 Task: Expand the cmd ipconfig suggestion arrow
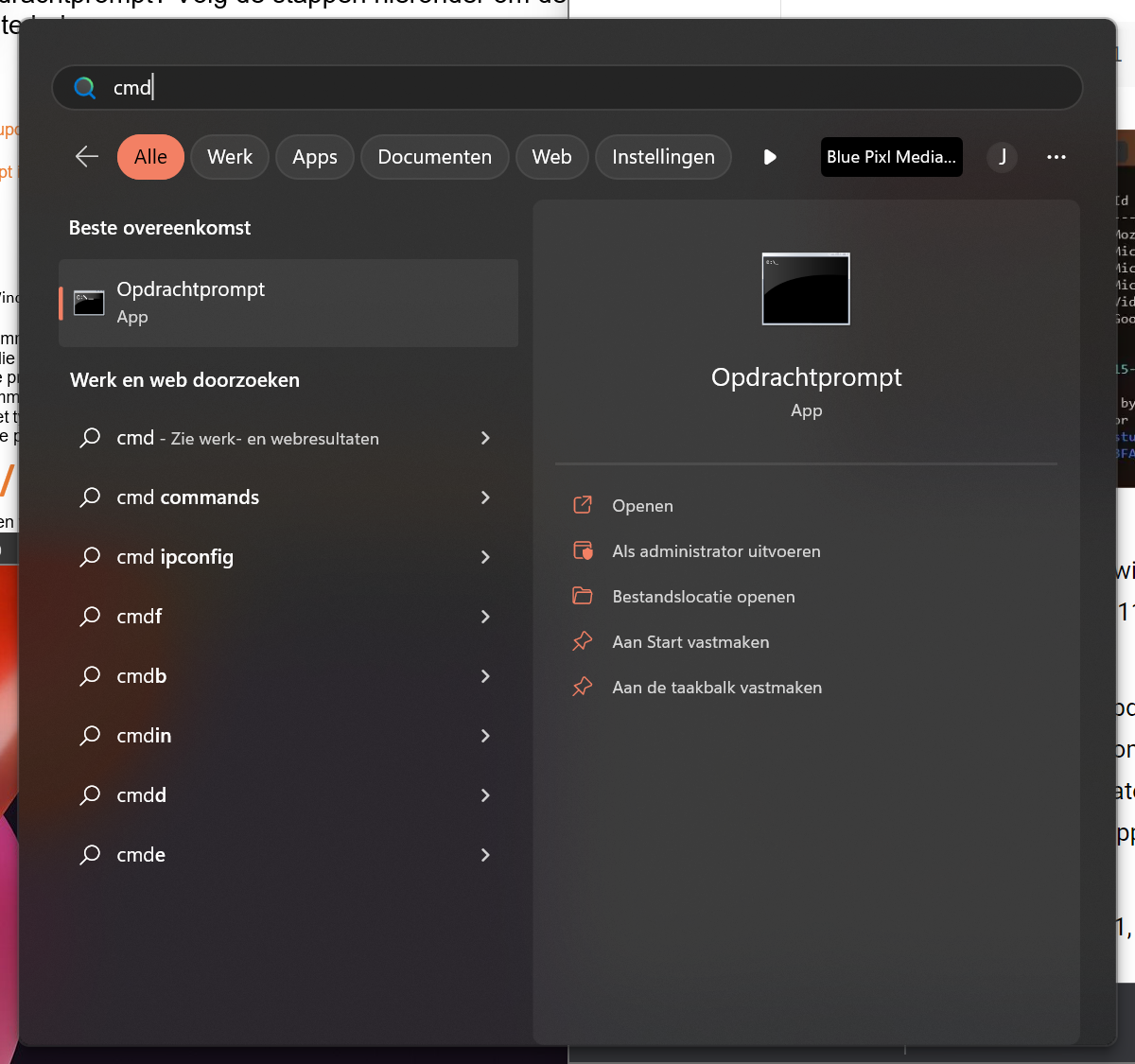coord(485,557)
